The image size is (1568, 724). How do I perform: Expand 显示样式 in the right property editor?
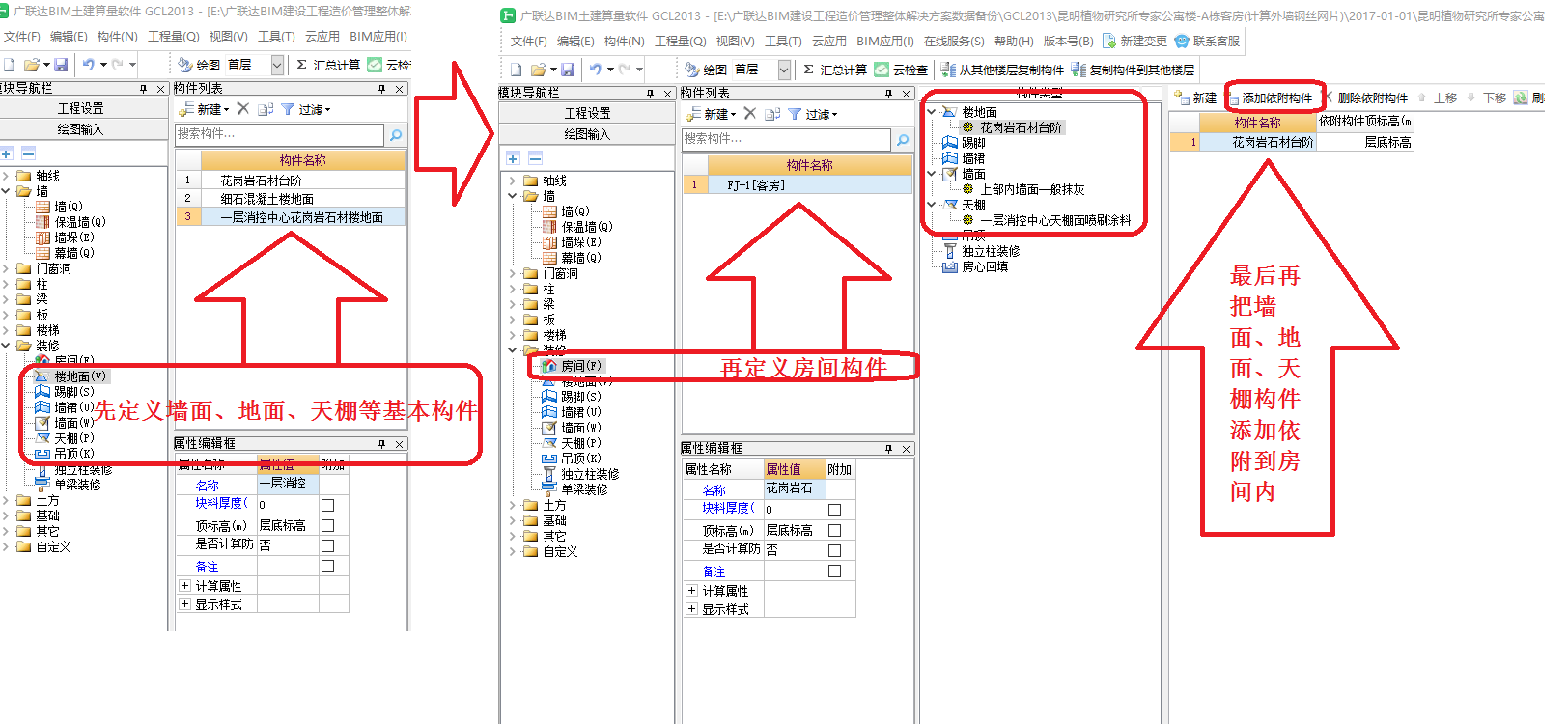[691, 609]
